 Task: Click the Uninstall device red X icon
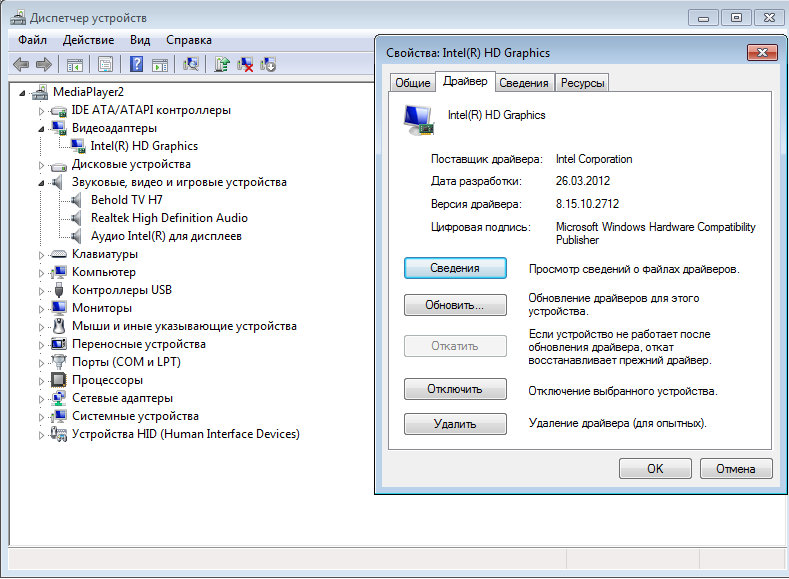(x=245, y=64)
